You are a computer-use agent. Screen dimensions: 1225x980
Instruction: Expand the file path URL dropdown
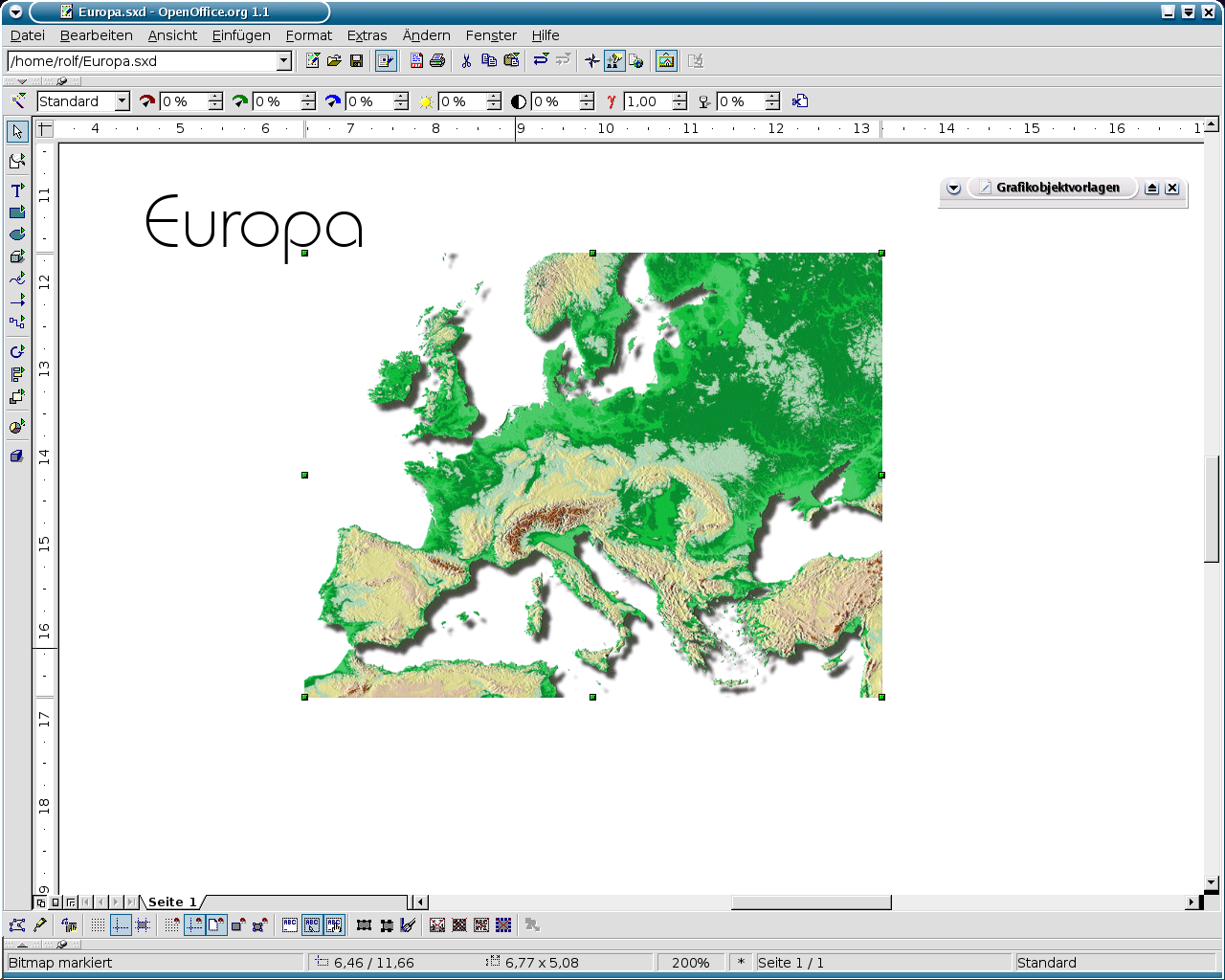click(x=283, y=61)
